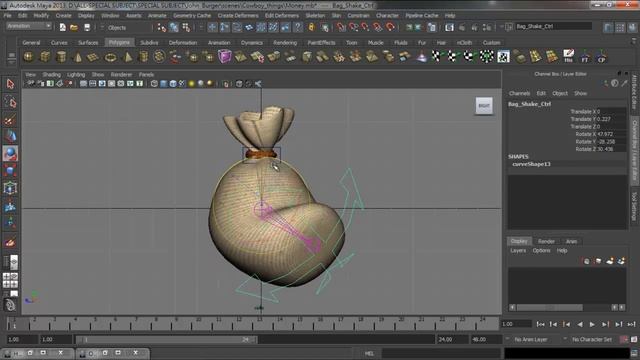Create a polygon torus from shelf
The image size is (640, 360).
coord(110,57)
